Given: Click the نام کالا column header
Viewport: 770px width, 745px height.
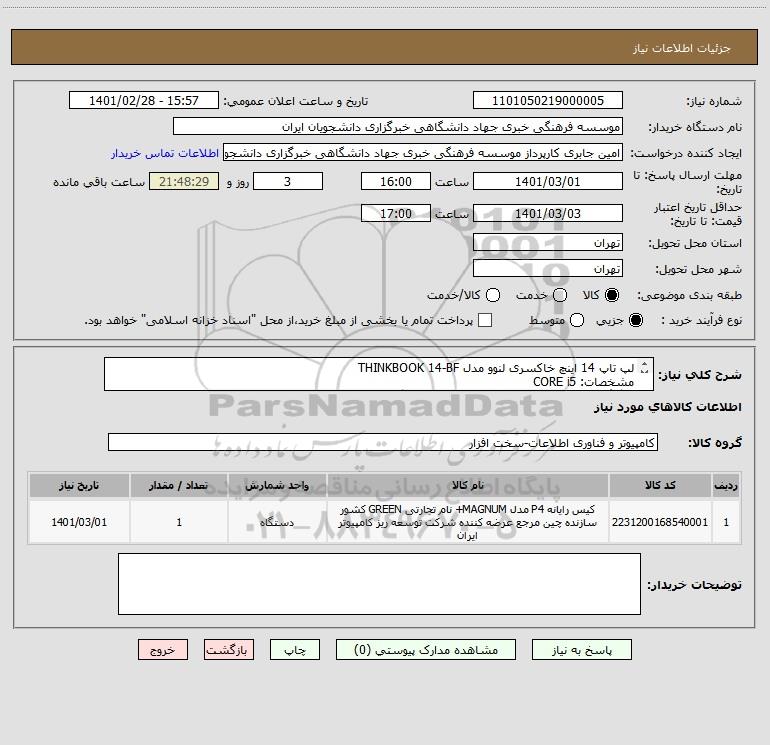Looking at the screenshot, I should [468, 485].
